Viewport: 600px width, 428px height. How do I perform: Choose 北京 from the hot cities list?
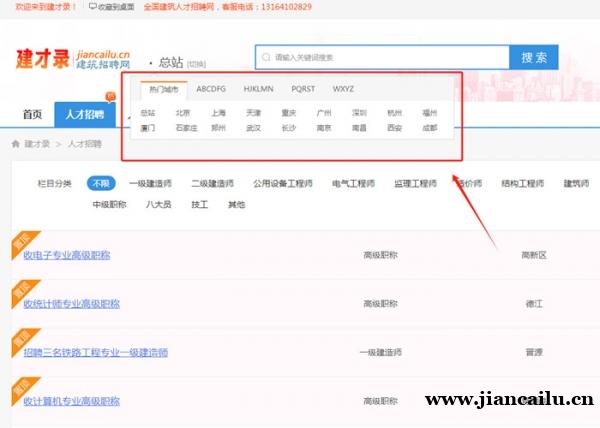click(182, 113)
